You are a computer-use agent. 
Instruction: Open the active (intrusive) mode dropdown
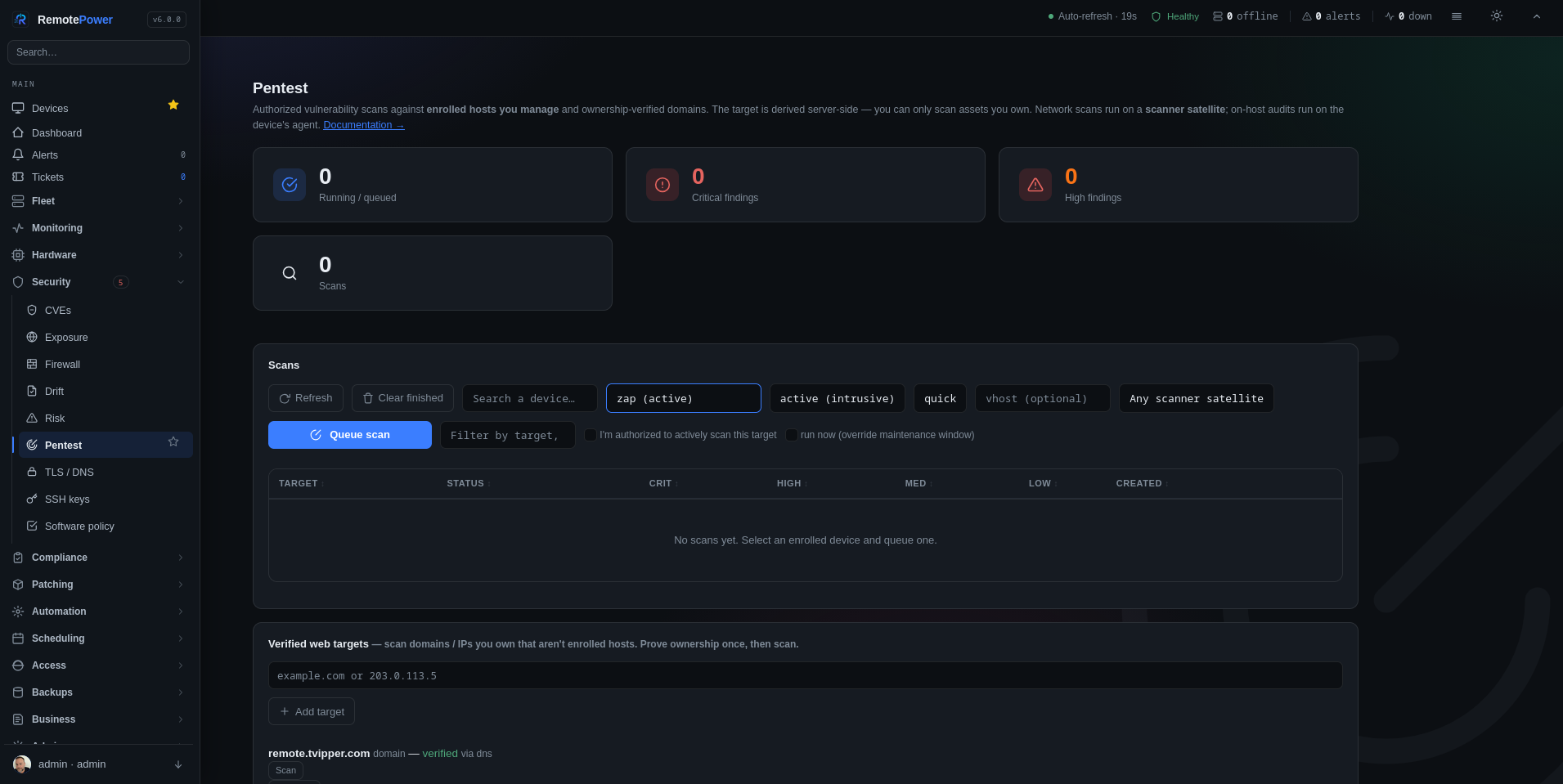838,398
